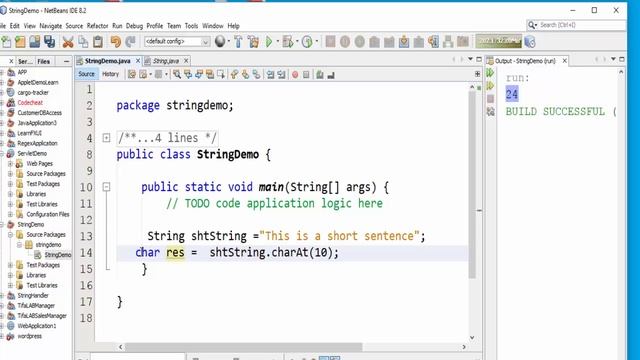Screen dimensions: 640x360
Task: Close the Output StringDemo run tab
Action: point(564,60)
